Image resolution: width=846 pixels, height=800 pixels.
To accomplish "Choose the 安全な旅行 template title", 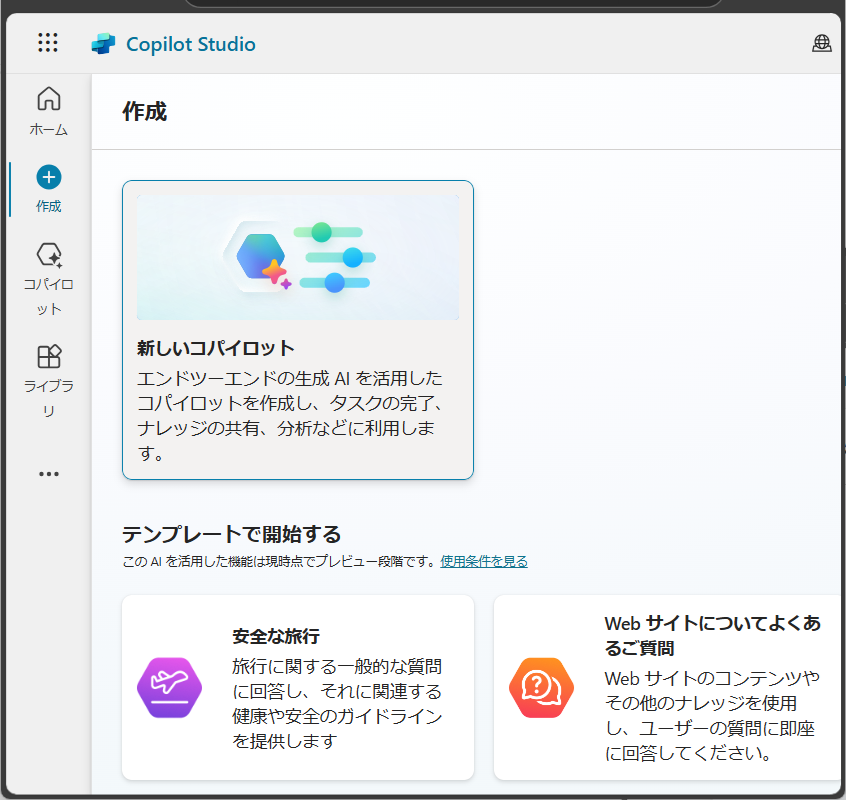I will (276, 637).
